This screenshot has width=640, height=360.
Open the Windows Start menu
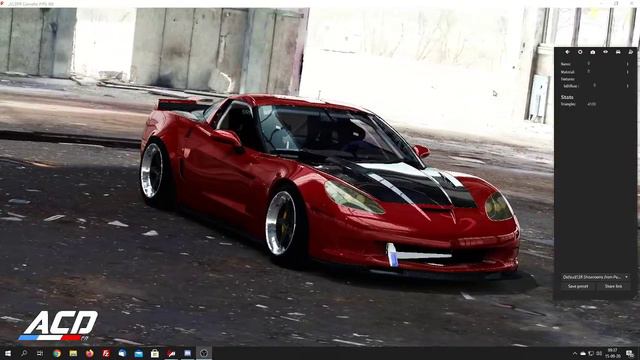(8, 353)
